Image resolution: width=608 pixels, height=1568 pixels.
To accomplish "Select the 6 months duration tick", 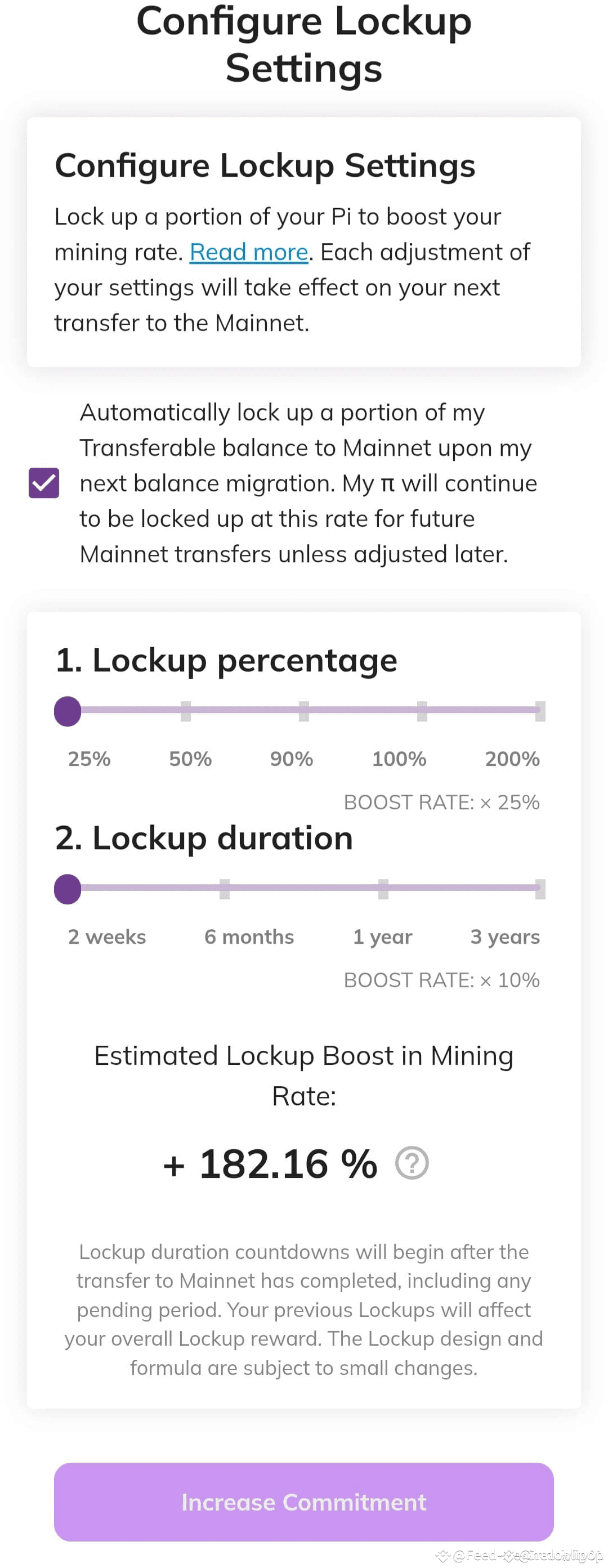I will [224, 888].
